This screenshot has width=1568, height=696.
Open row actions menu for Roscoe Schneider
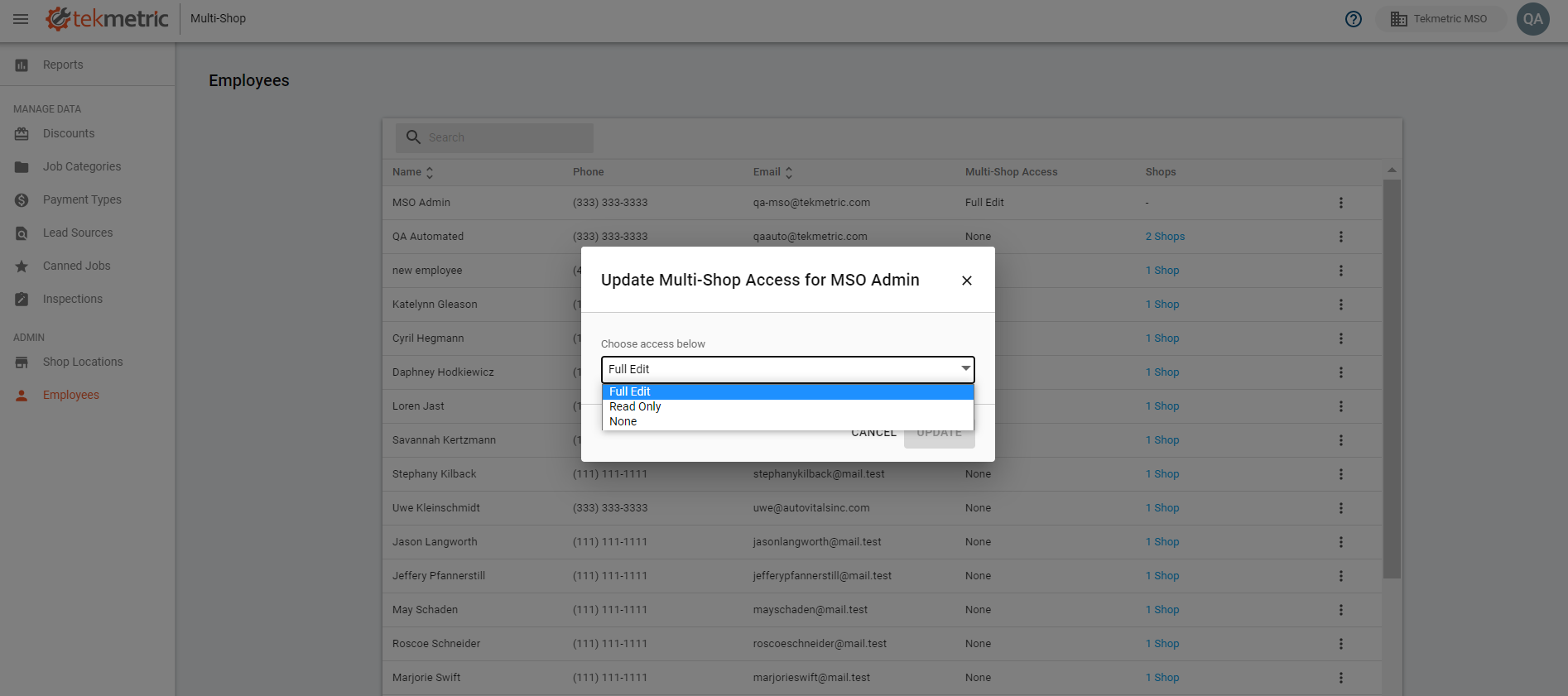coord(1341,644)
